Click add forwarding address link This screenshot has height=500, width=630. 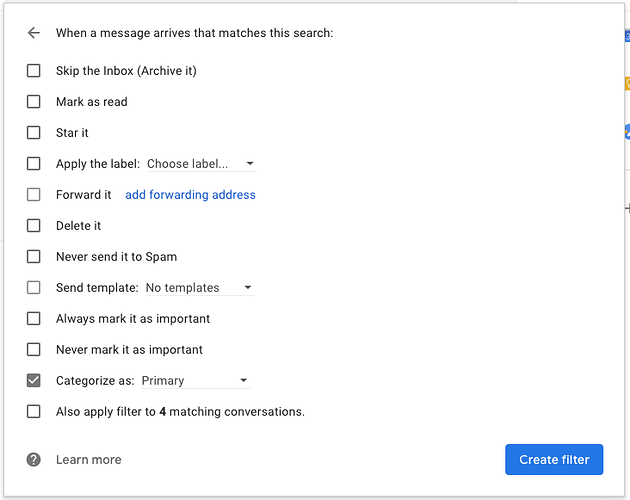pyautogui.click(x=190, y=195)
